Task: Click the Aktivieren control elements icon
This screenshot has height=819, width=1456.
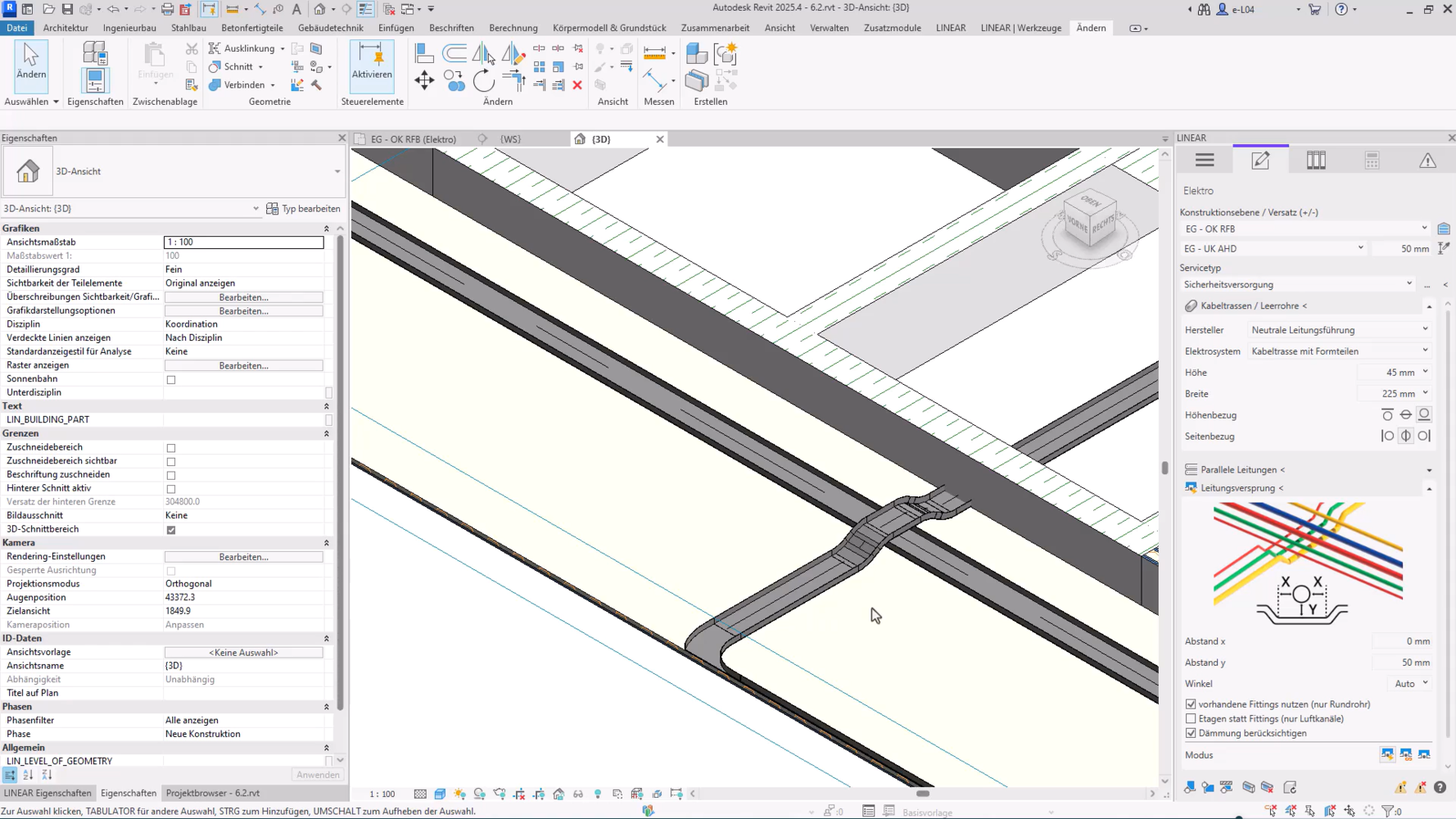Action: 371,61
